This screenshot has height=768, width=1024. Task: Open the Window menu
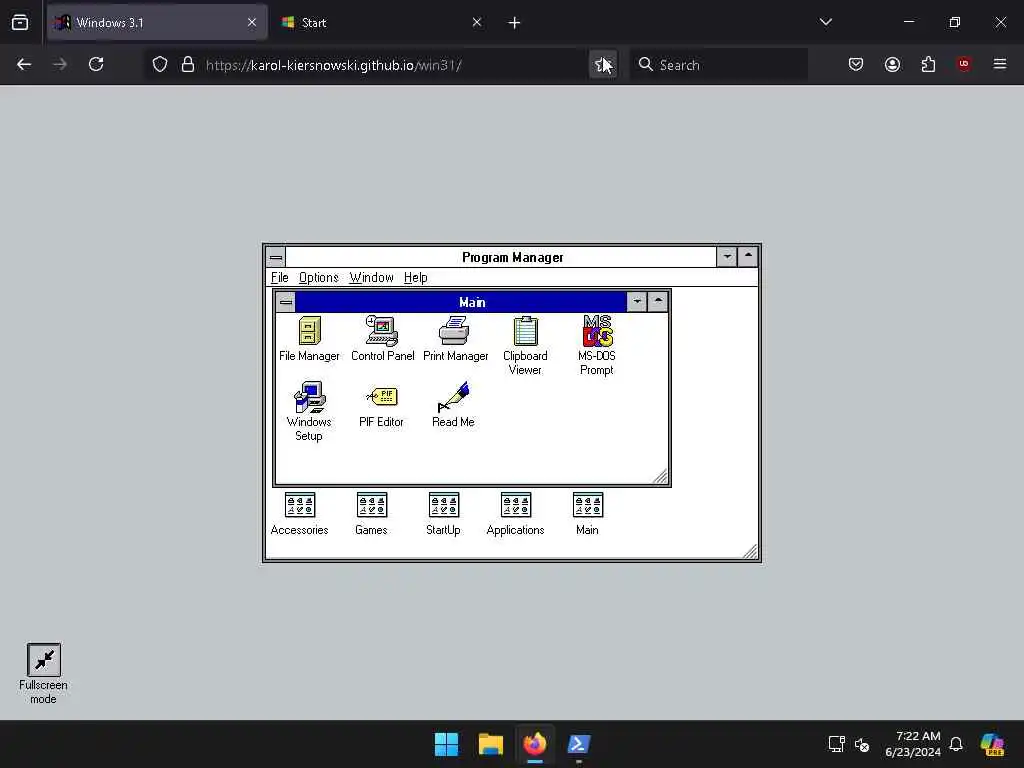(x=371, y=278)
